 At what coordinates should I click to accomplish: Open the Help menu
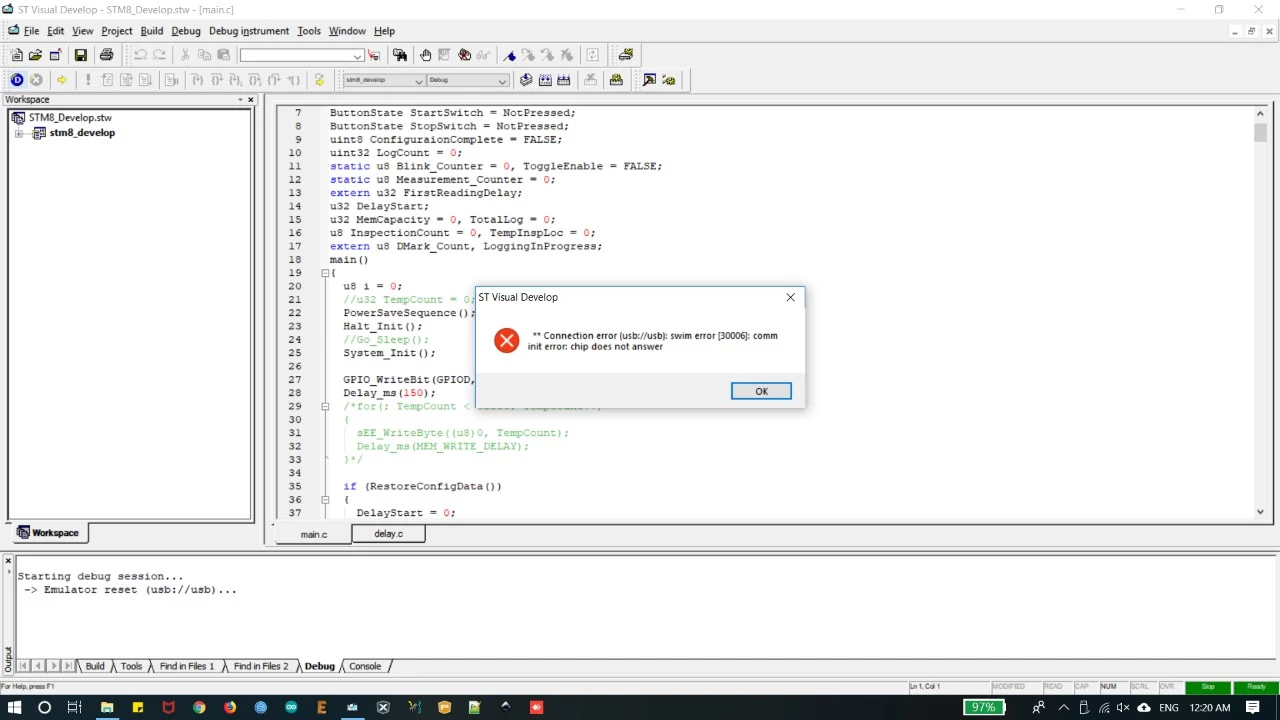point(384,31)
